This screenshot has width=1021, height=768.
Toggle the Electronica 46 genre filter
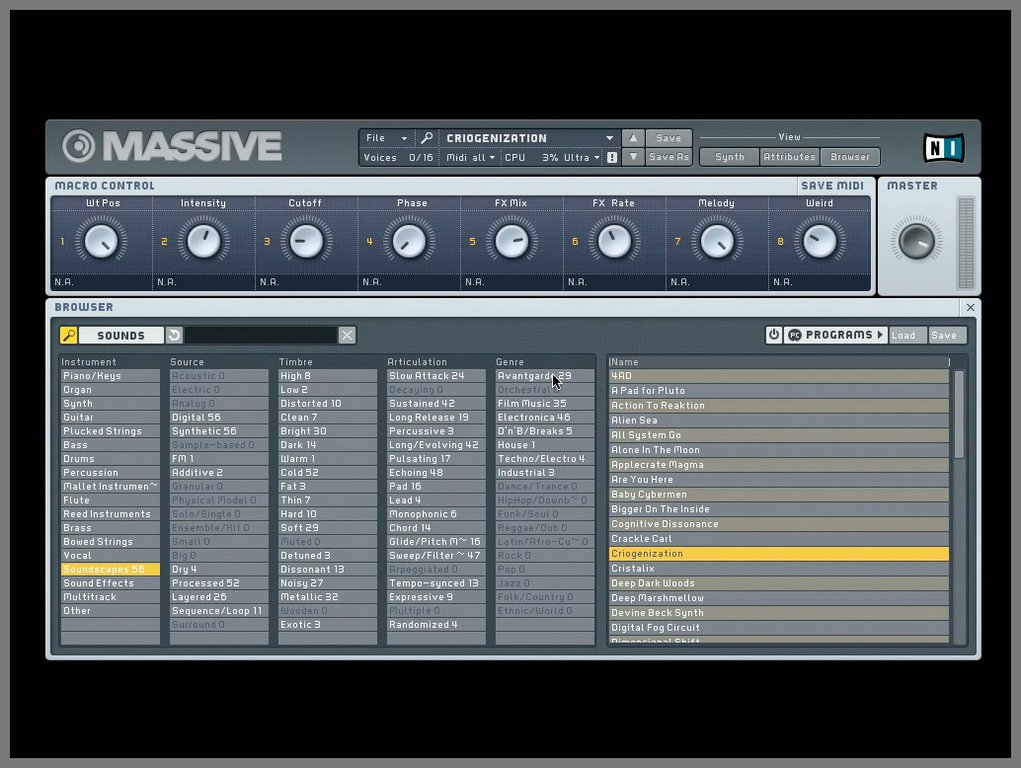pyautogui.click(x=545, y=418)
